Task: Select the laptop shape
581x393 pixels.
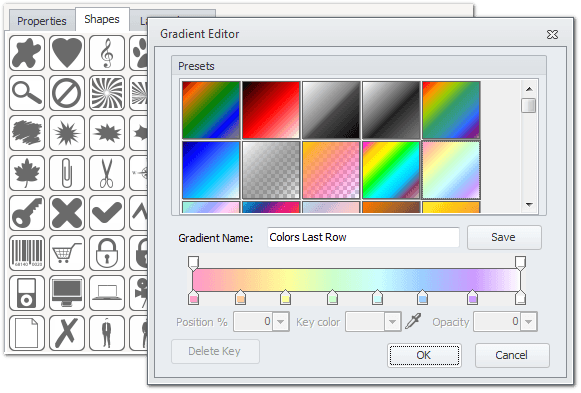Action: (107, 293)
